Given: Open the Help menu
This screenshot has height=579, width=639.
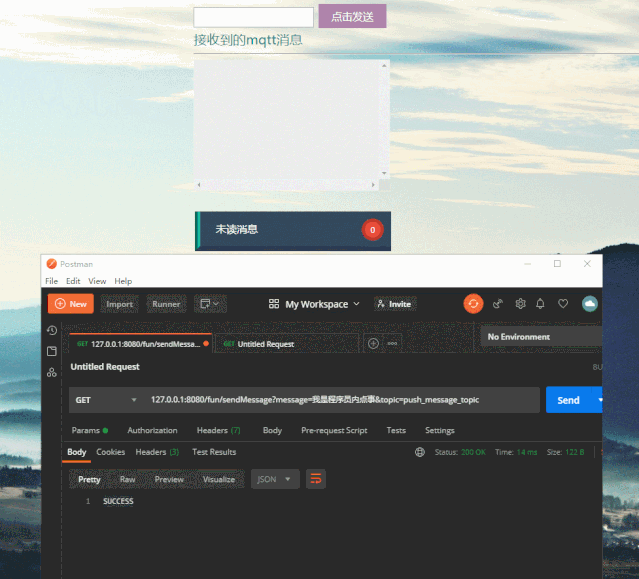Looking at the screenshot, I should [123, 281].
